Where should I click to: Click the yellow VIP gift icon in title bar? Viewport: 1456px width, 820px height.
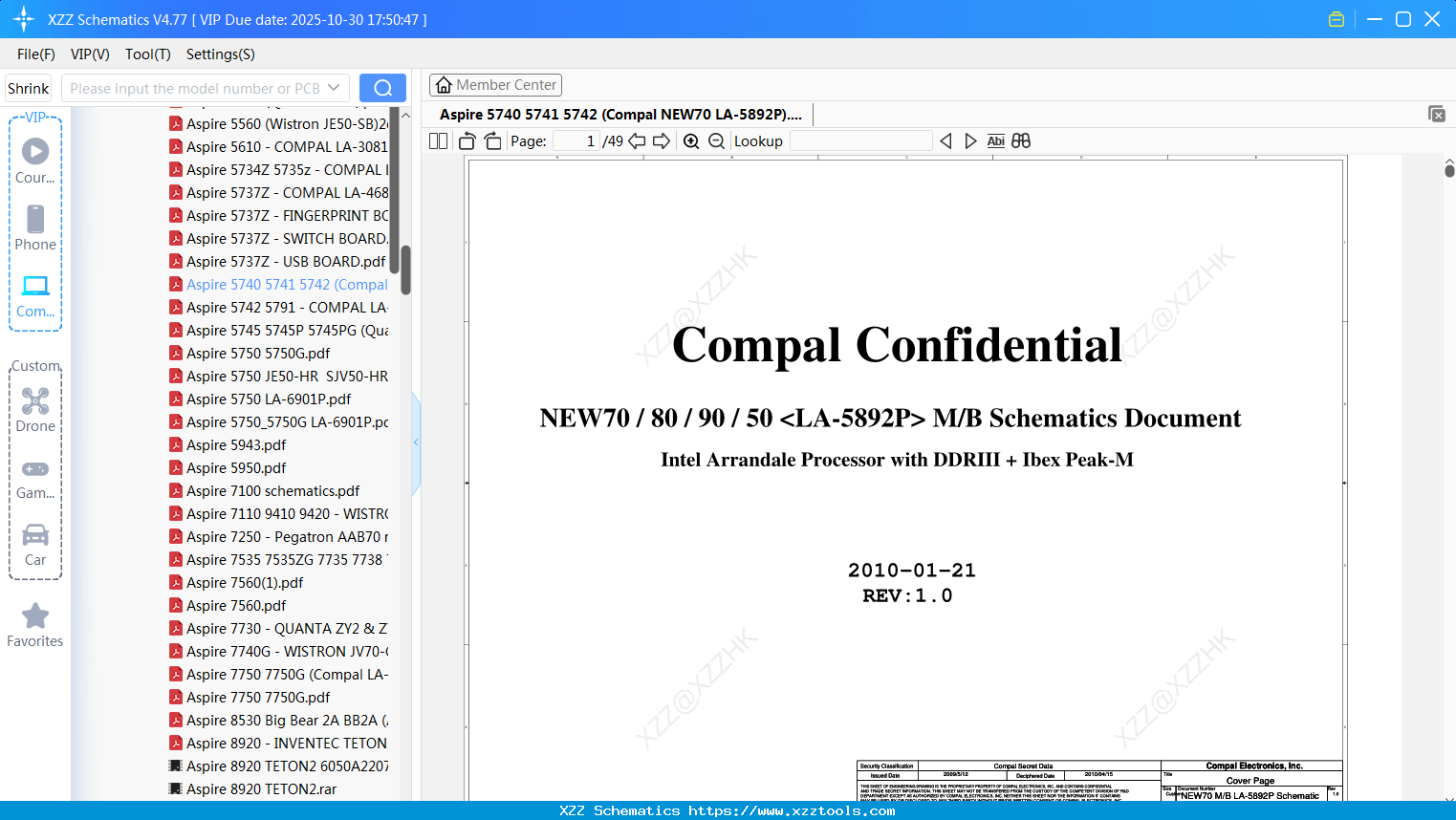click(x=1336, y=19)
